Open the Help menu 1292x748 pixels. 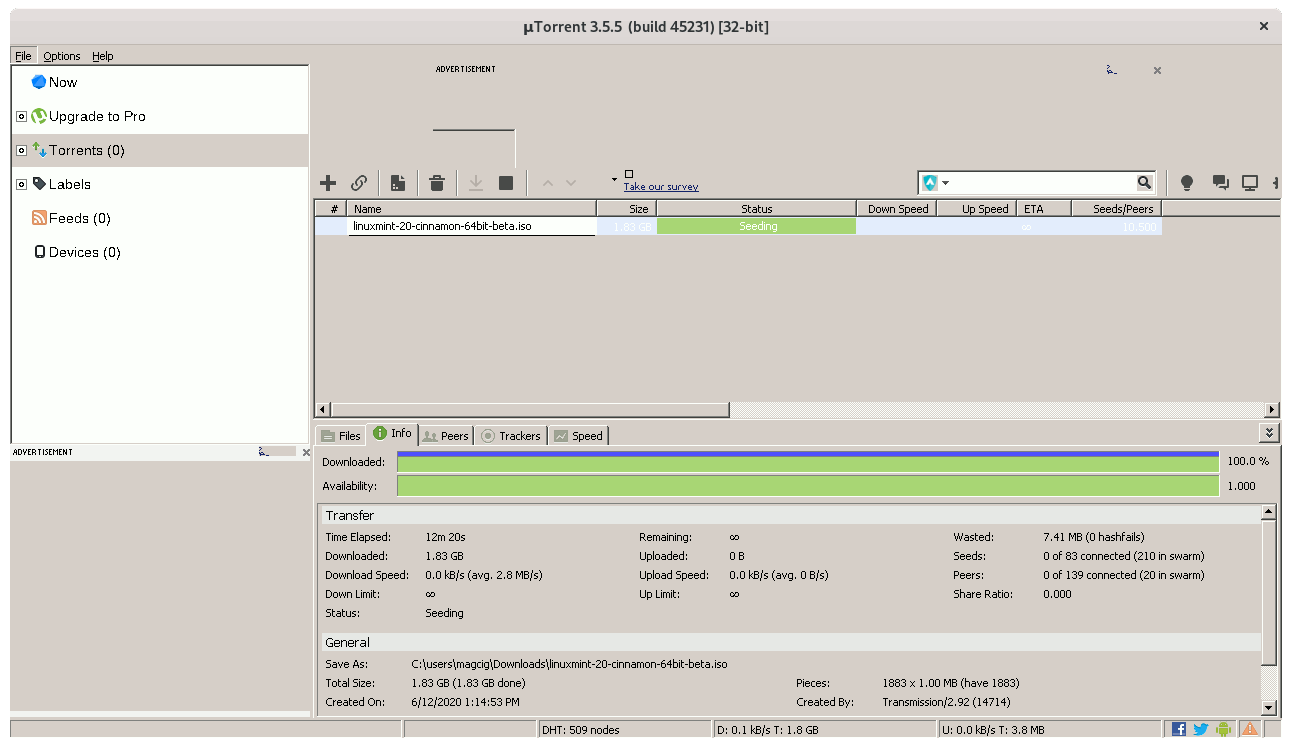point(103,56)
